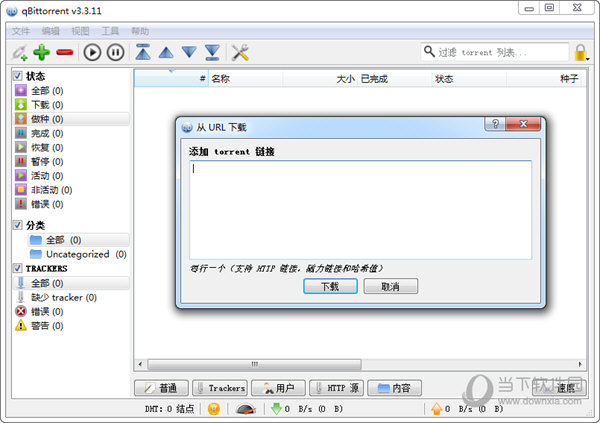Open the 文件 menu
The image size is (600, 423).
[x=21, y=31]
